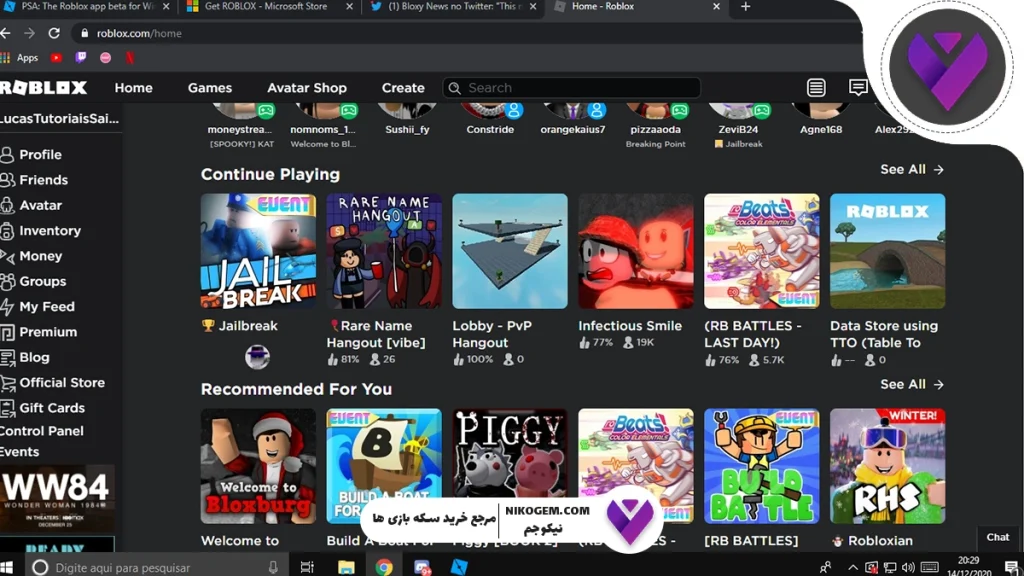The width and height of the screenshot is (1024, 576).
Task: Open the Profile sidebar icon
Action: (7, 155)
